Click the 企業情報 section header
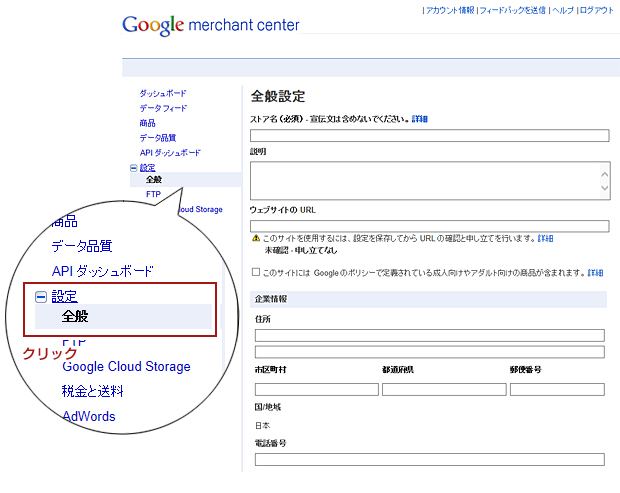This screenshot has height=493, width=620. coord(429,299)
